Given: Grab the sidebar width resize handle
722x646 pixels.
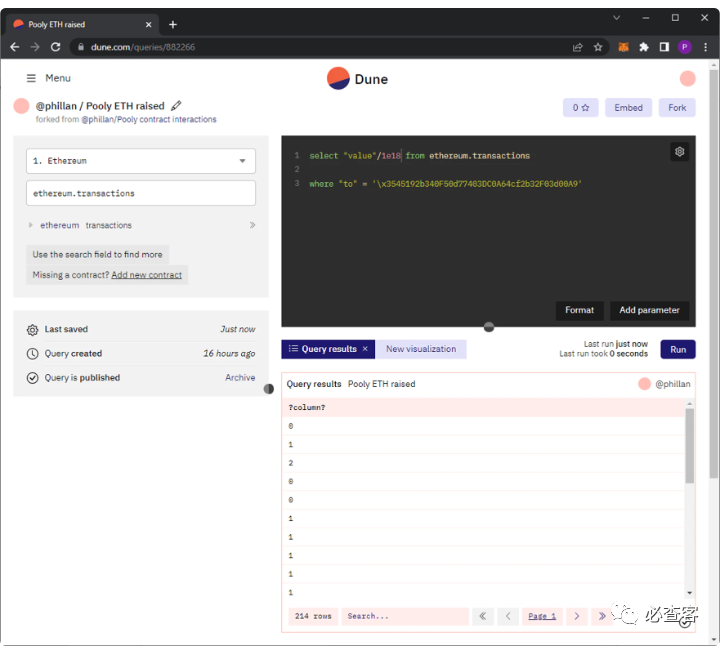Looking at the screenshot, I should pos(268,389).
